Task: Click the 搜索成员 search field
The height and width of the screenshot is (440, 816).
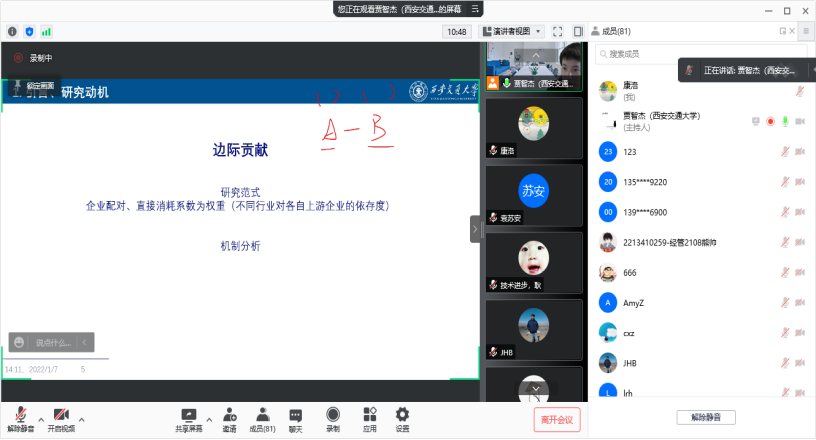Action: tap(698, 54)
